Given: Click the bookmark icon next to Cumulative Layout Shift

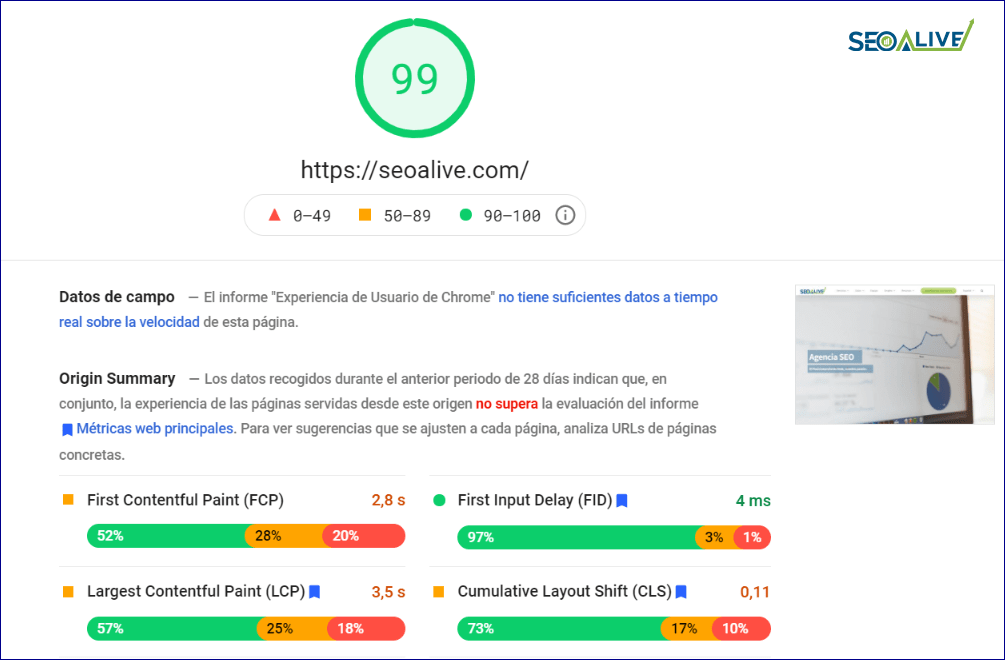Looking at the screenshot, I should 679,592.
